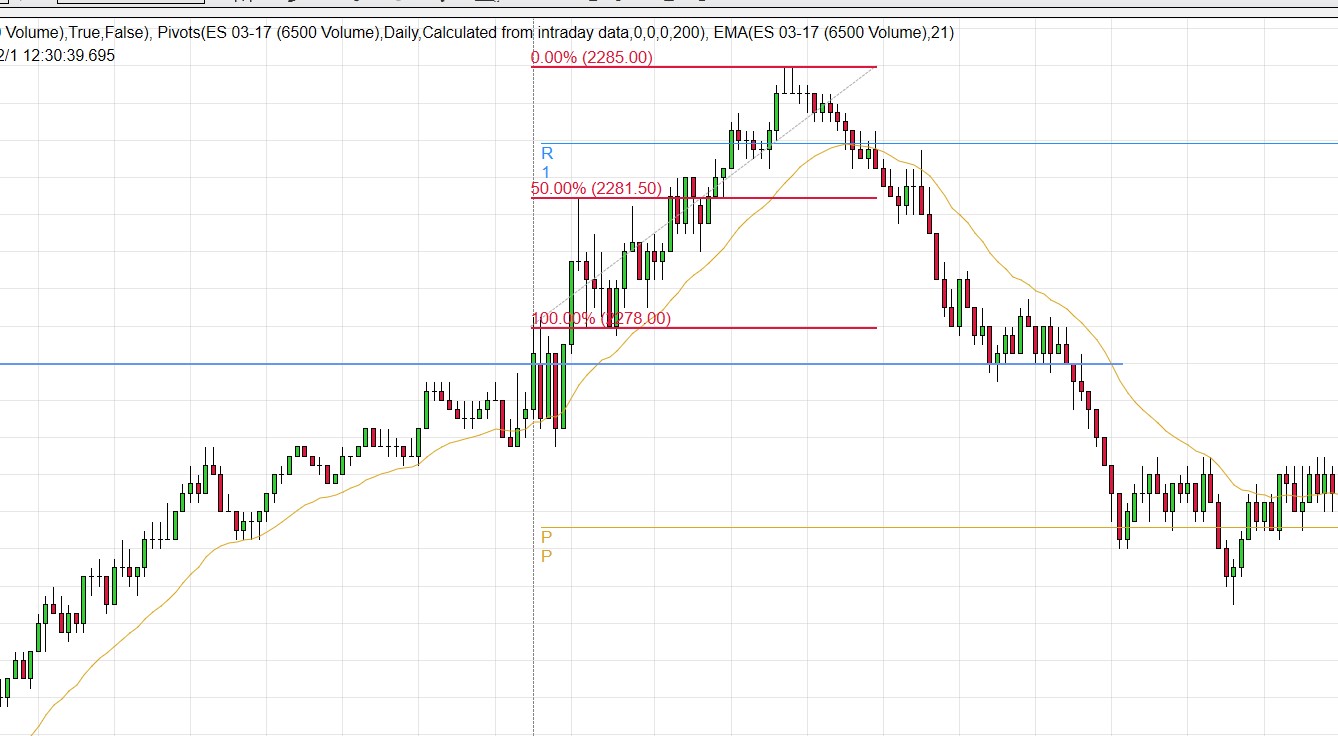Click the gold PP pivot label
The height and width of the screenshot is (736, 1338).
point(547,546)
